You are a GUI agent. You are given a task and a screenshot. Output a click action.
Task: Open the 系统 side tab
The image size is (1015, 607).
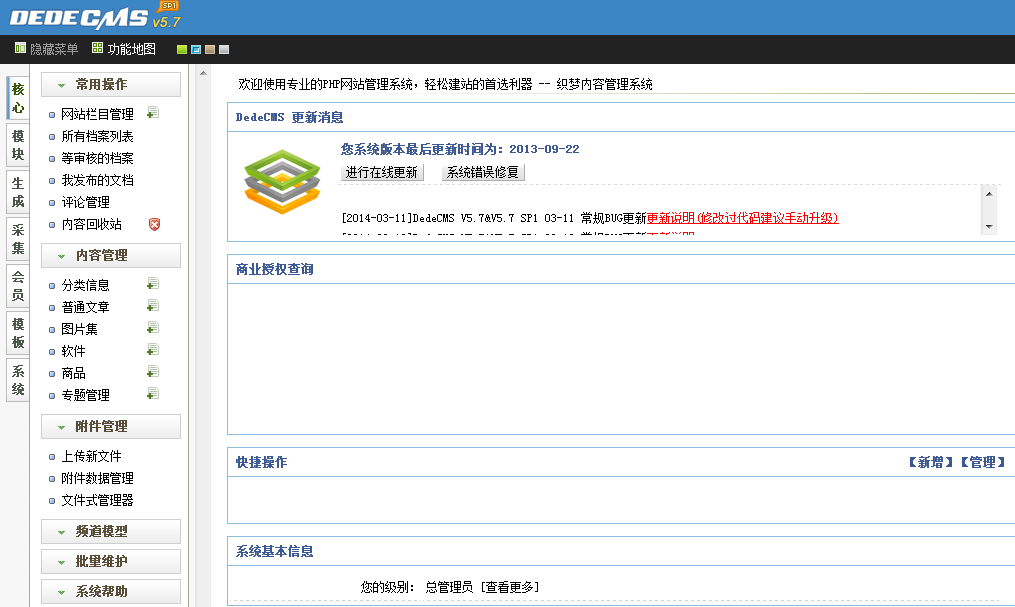(18, 380)
